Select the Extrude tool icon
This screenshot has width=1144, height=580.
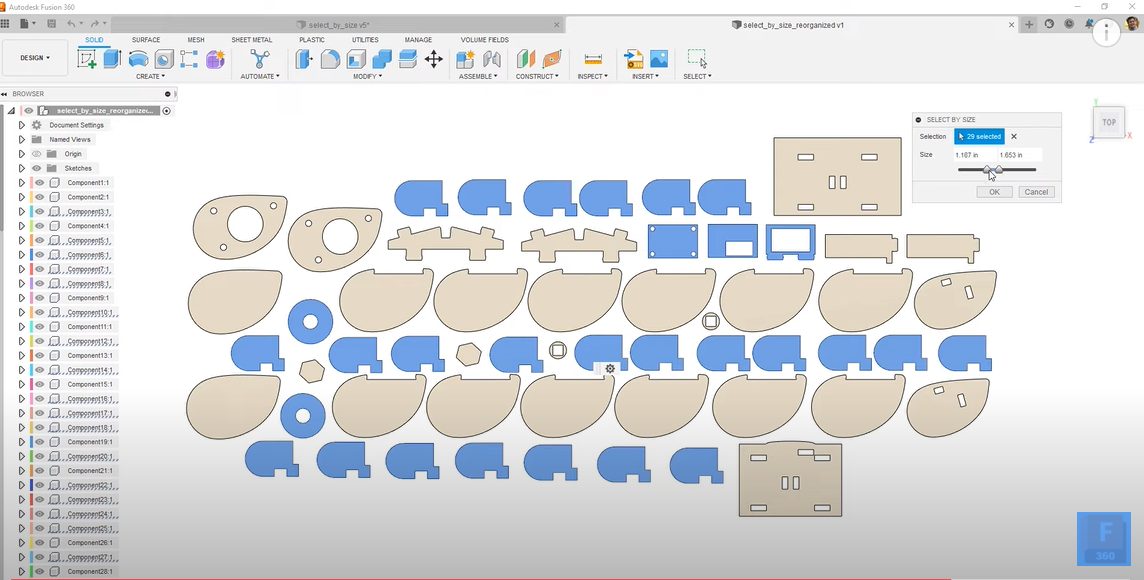tap(112, 59)
